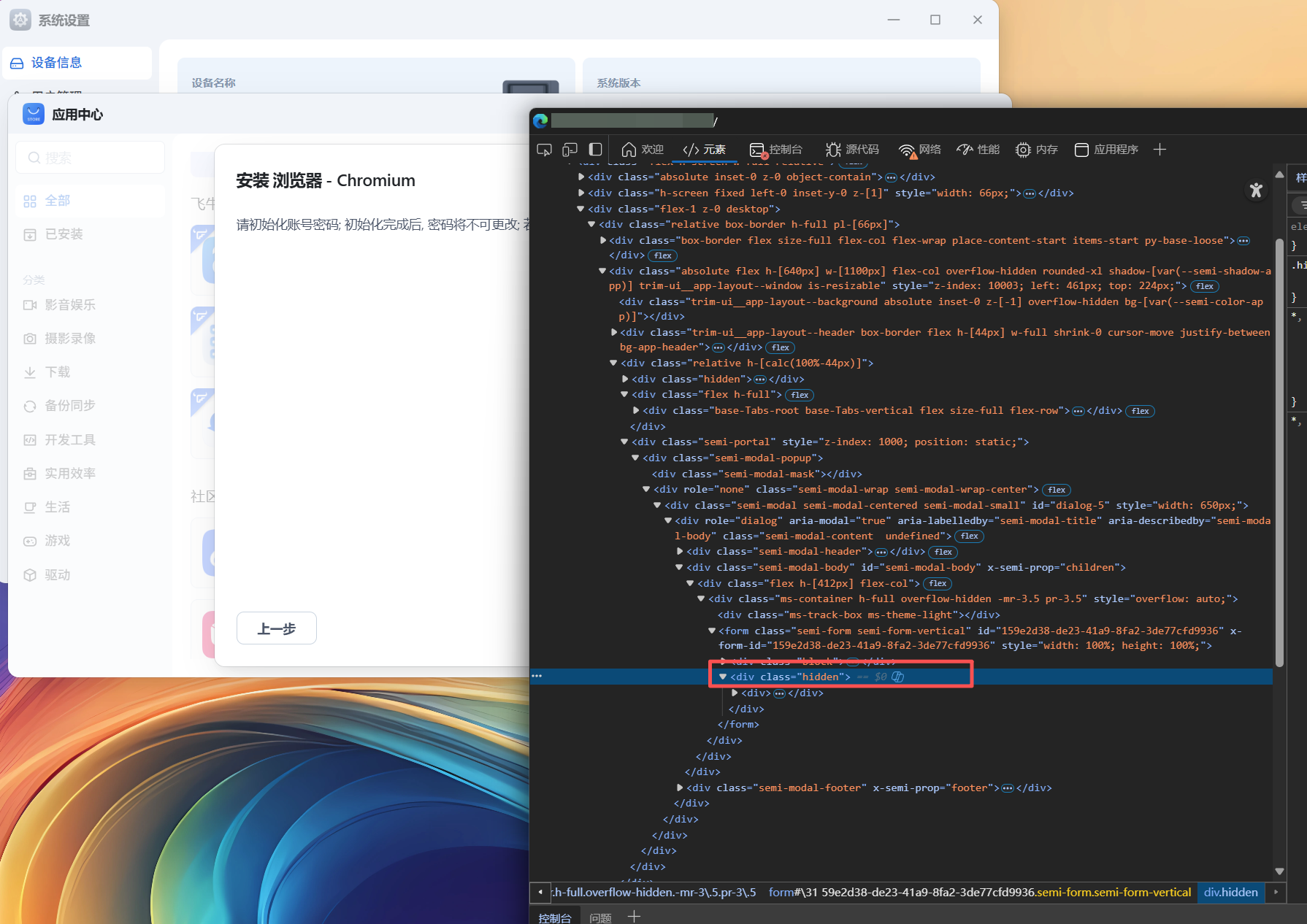Click flex badge beside flex h-full node
1307x924 pixels.
pyautogui.click(x=800, y=395)
